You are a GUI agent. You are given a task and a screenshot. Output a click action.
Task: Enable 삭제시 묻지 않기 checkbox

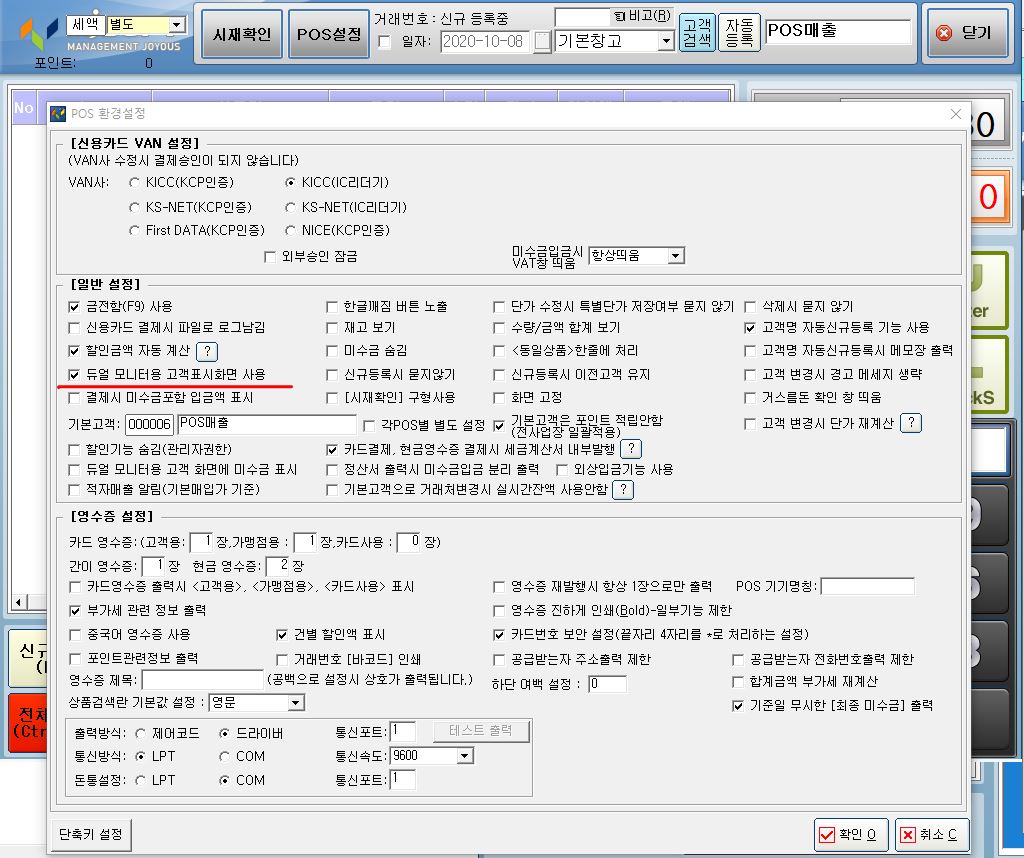click(x=750, y=306)
